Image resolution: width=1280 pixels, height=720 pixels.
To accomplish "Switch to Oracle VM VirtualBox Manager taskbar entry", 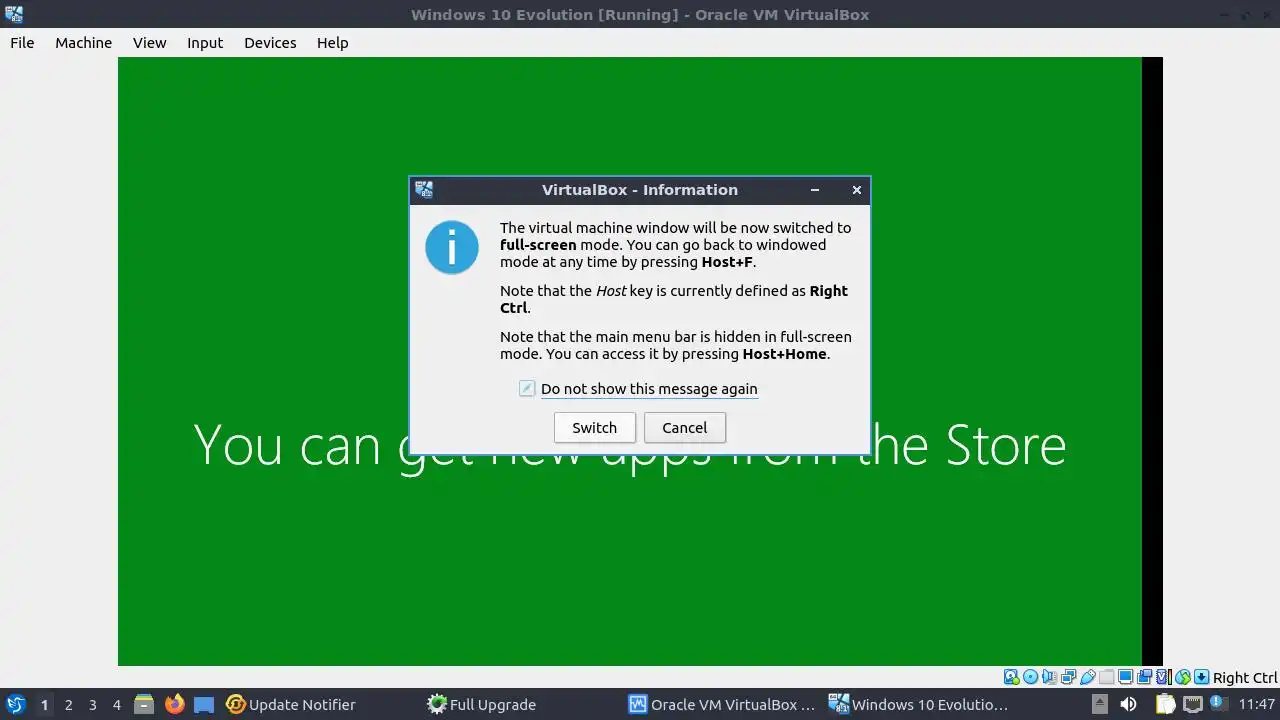I will click(x=722, y=704).
